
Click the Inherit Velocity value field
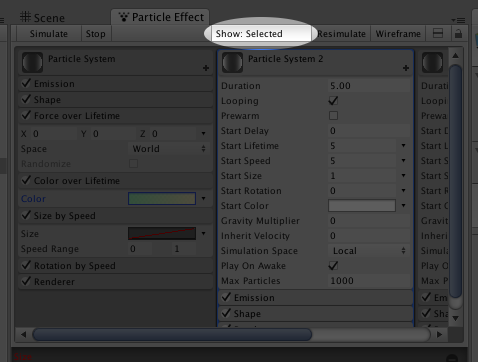369,236
